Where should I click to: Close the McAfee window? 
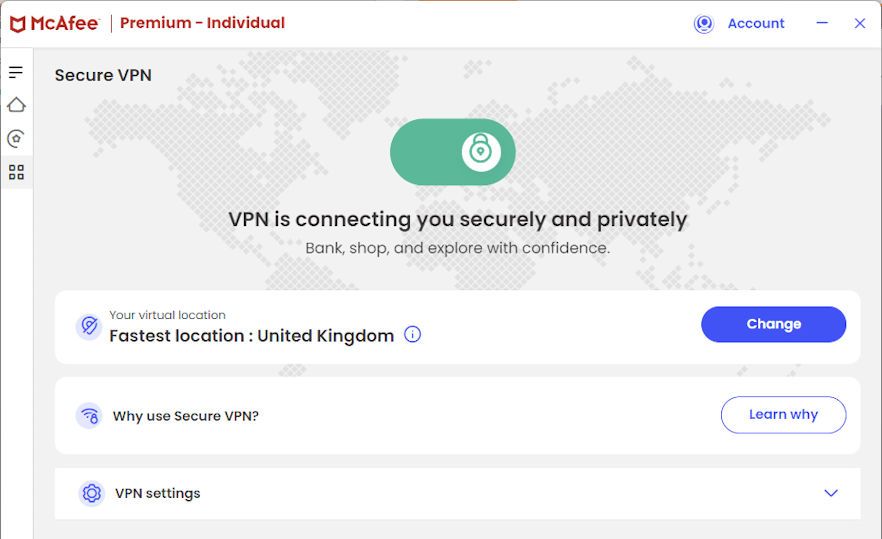[x=859, y=24]
